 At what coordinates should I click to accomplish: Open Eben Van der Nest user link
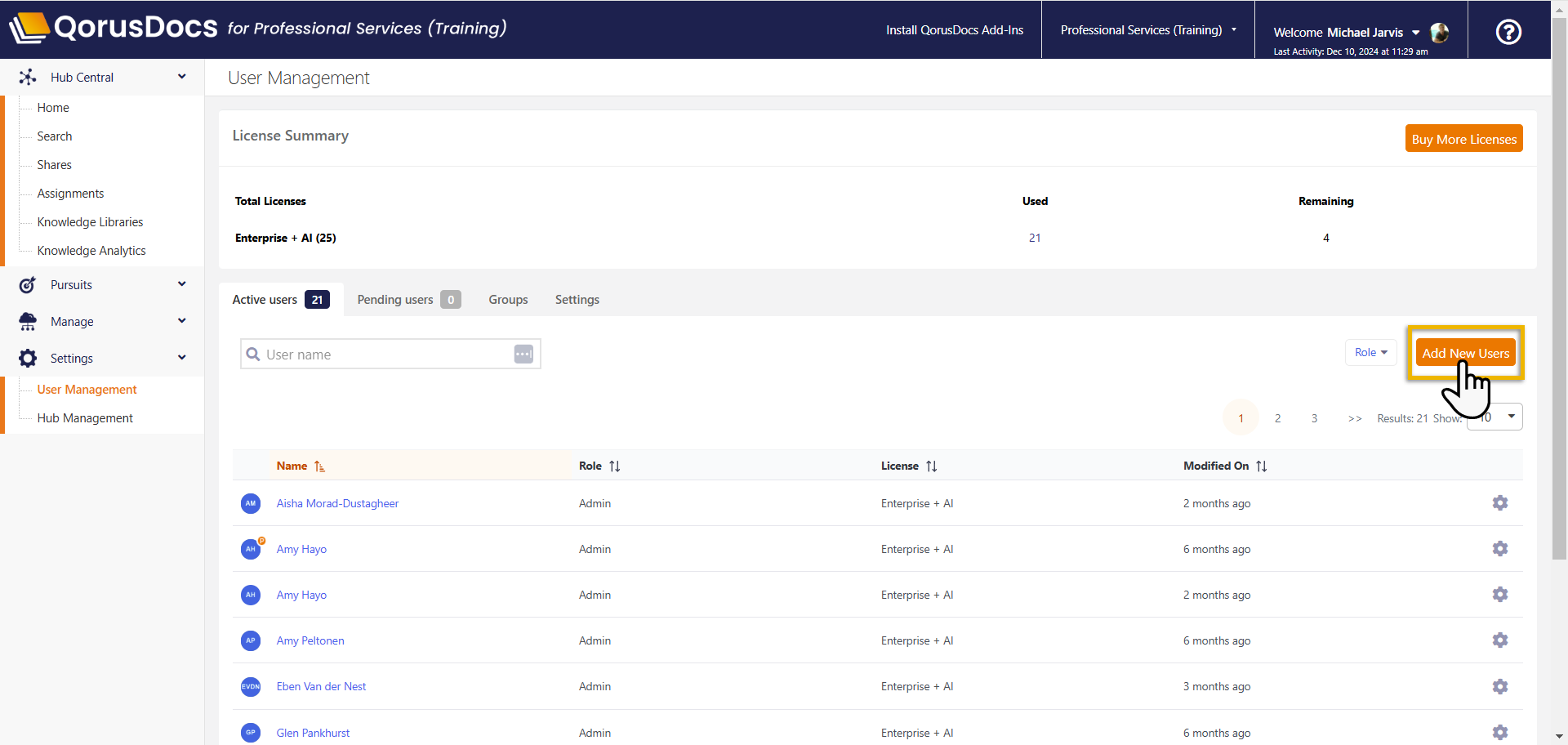(321, 686)
